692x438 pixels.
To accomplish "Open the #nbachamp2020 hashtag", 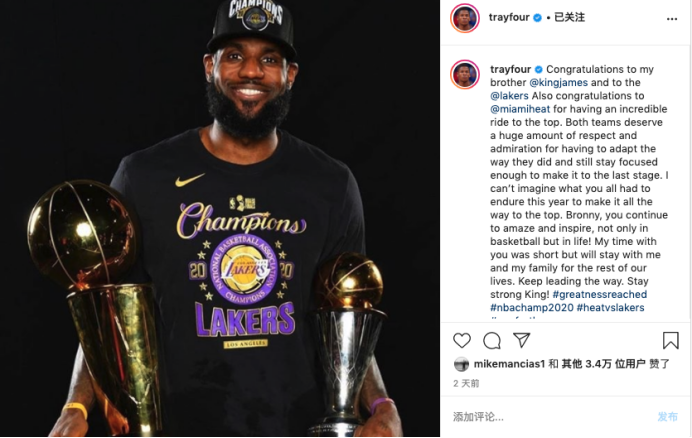I will (x=531, y=308).
